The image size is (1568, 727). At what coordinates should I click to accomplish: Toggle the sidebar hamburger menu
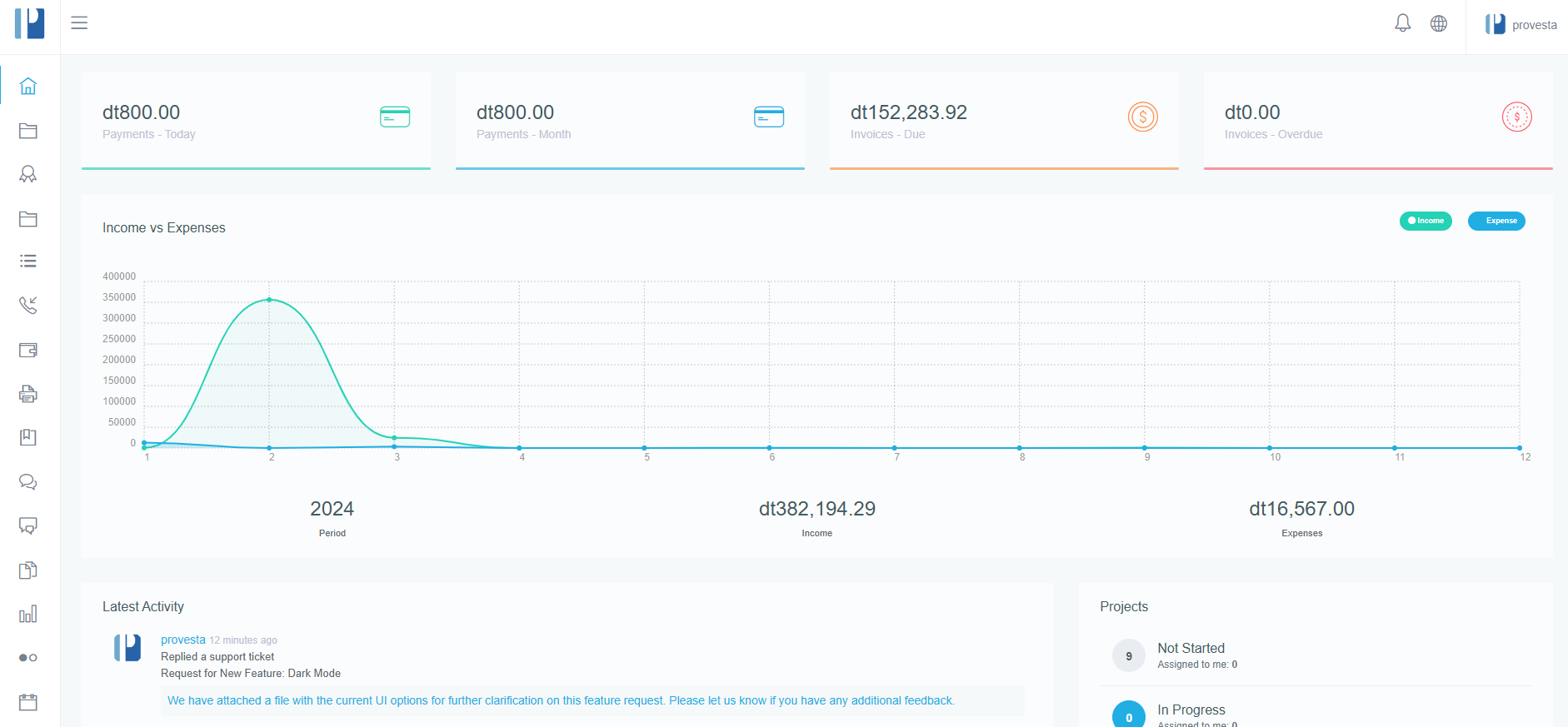coord(79,23)
